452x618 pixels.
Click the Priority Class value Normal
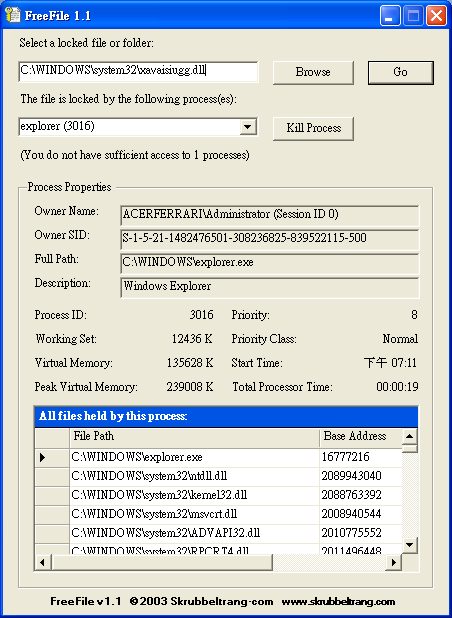point(400,339)
